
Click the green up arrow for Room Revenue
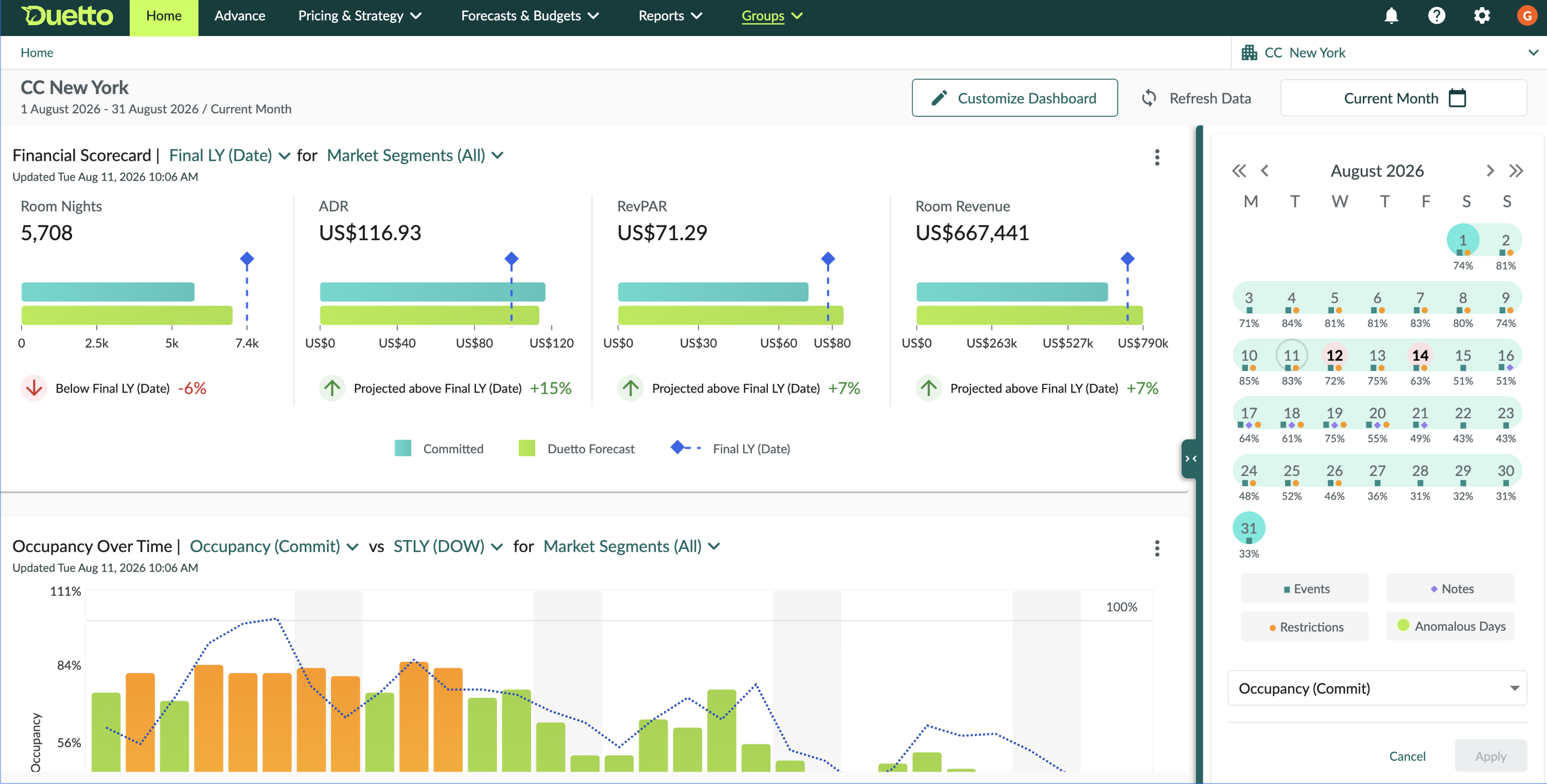tap(929, 388)
